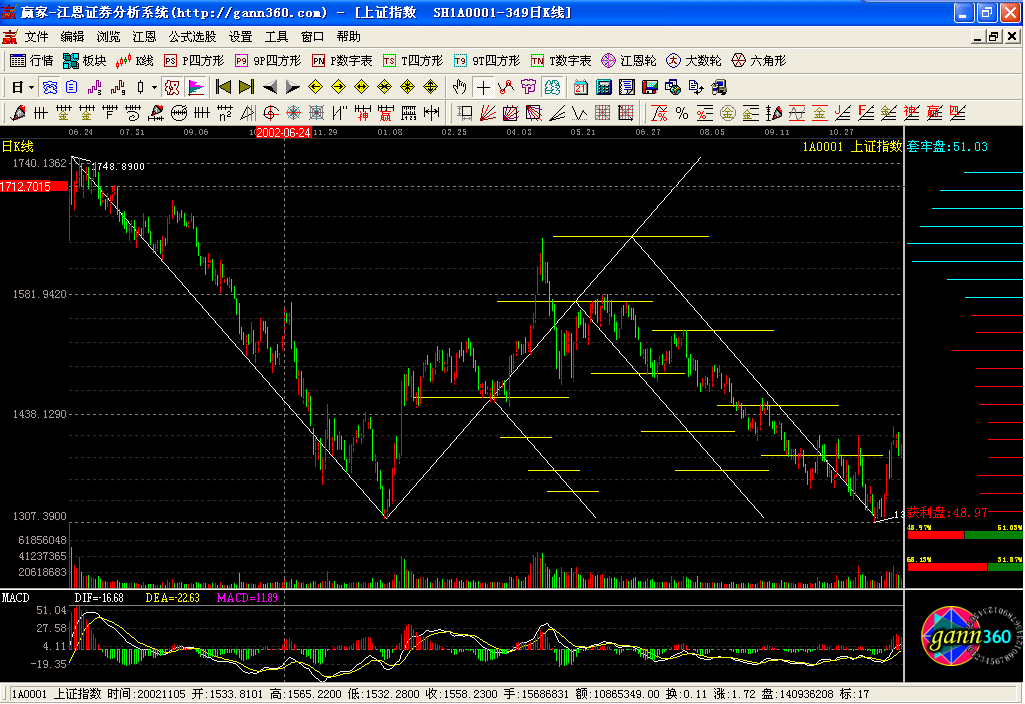Click the 行情 quotes button
1025x704 pixels.
31,61
